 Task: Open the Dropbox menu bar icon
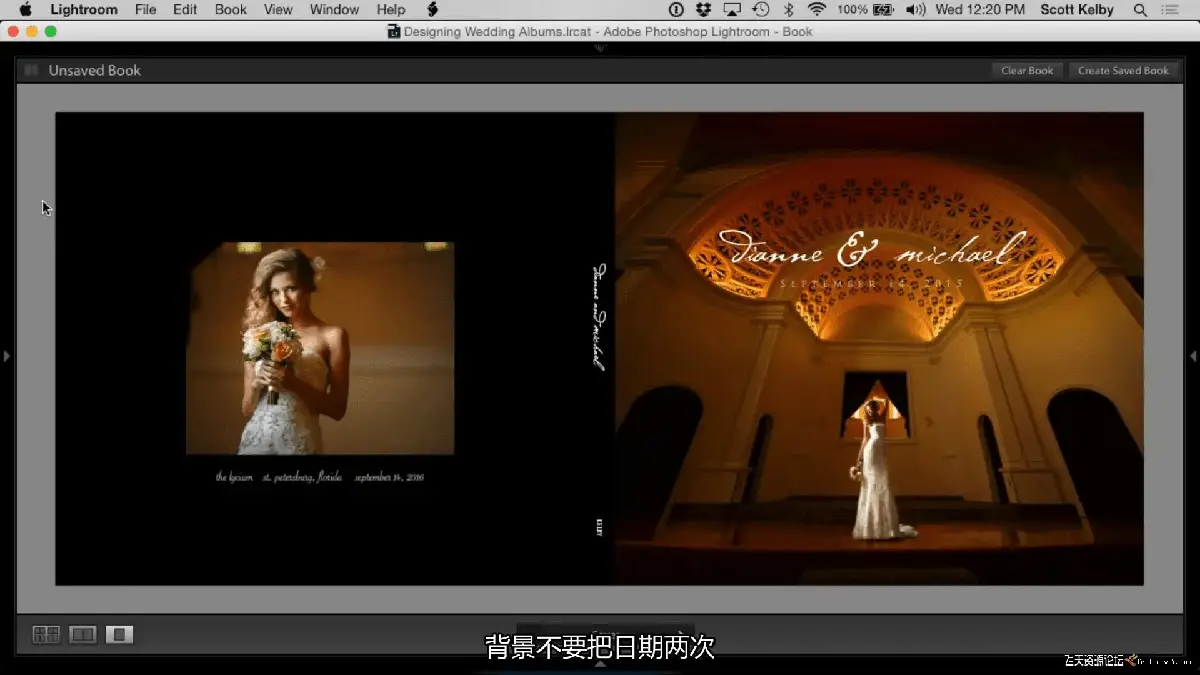(x=703, y=10)
